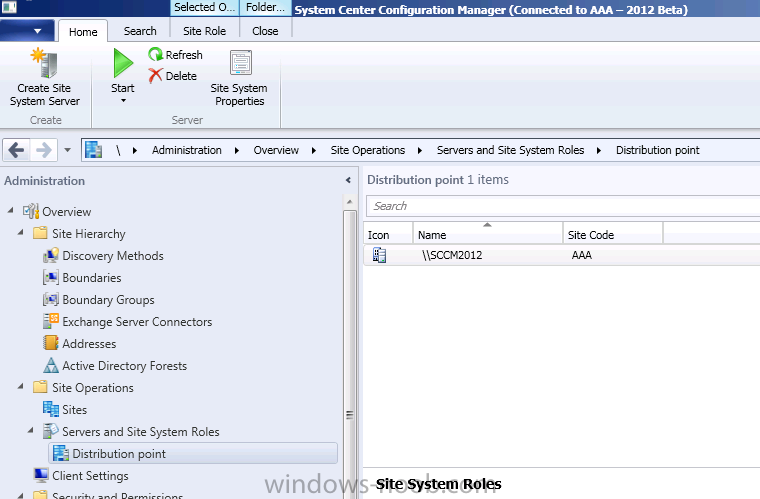Click the green Start arrow icon
Image resolution: width=760 pixels, height=499 pixels.
pyautogui.click(x=123, y=63)
